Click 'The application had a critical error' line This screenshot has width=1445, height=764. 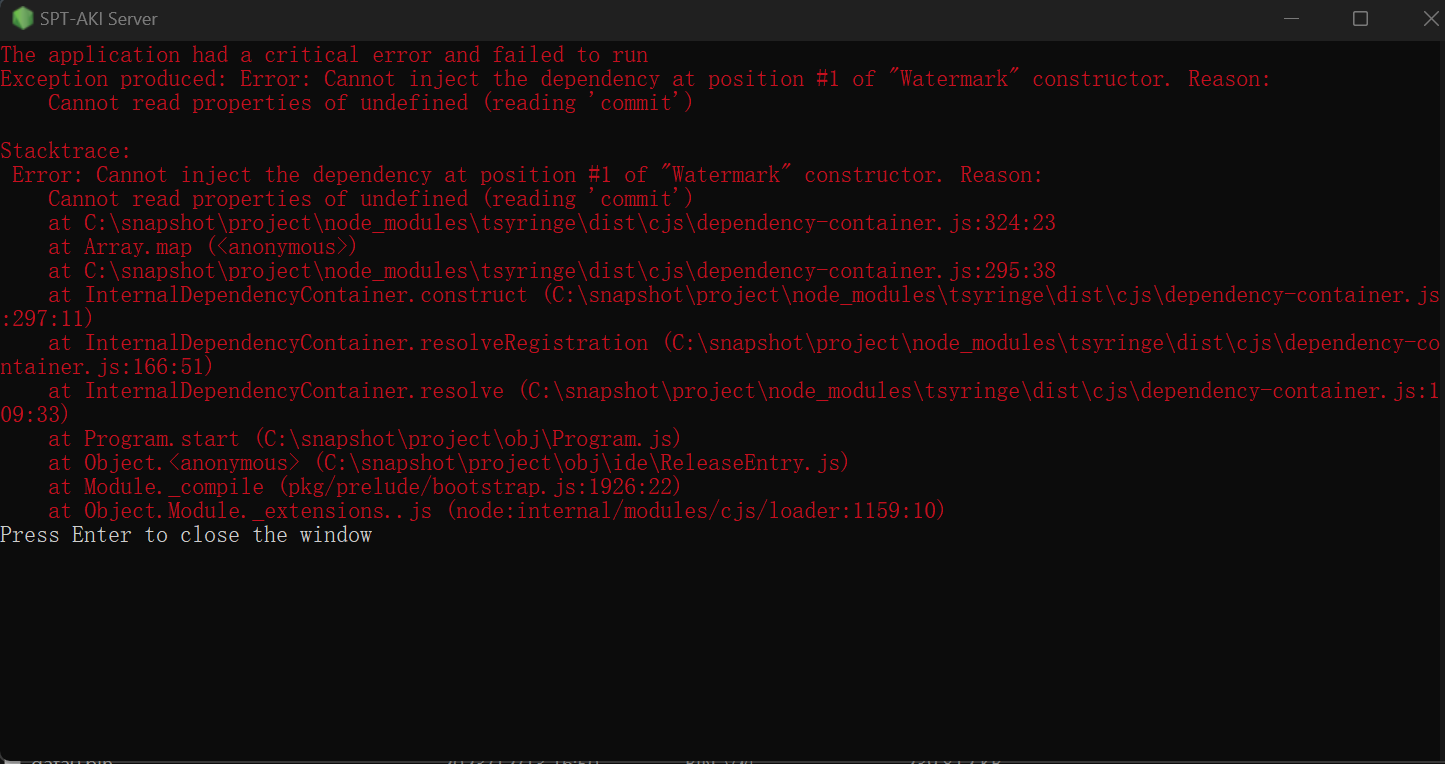tap(324, 55)
